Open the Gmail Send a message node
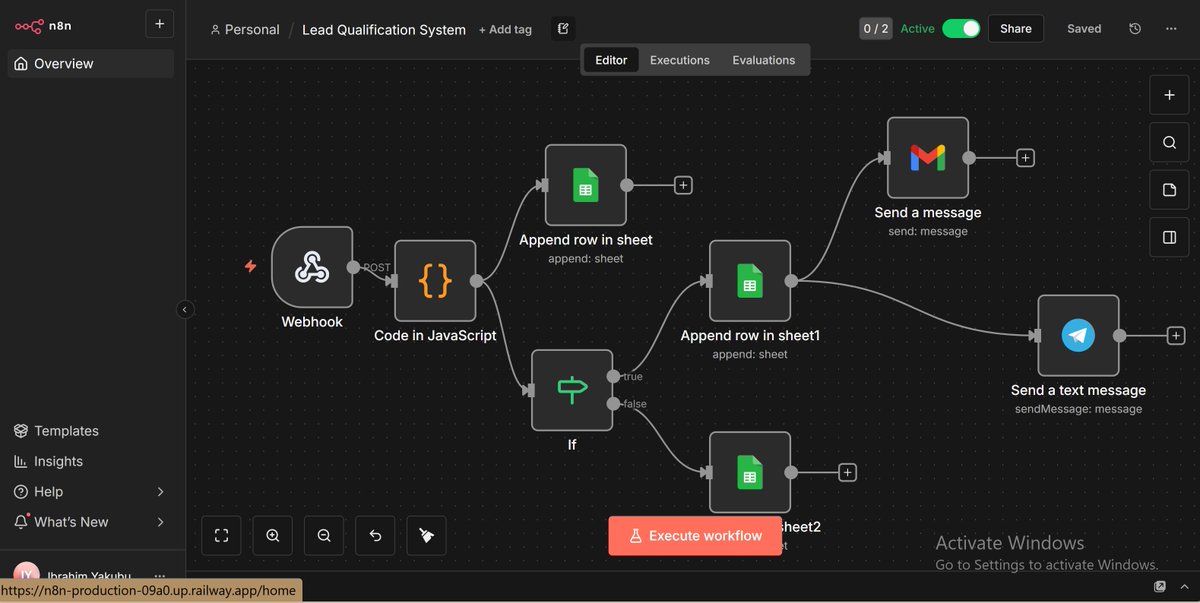The width and height of the screenshot is (1200, 603). click(x=928, y=158)
